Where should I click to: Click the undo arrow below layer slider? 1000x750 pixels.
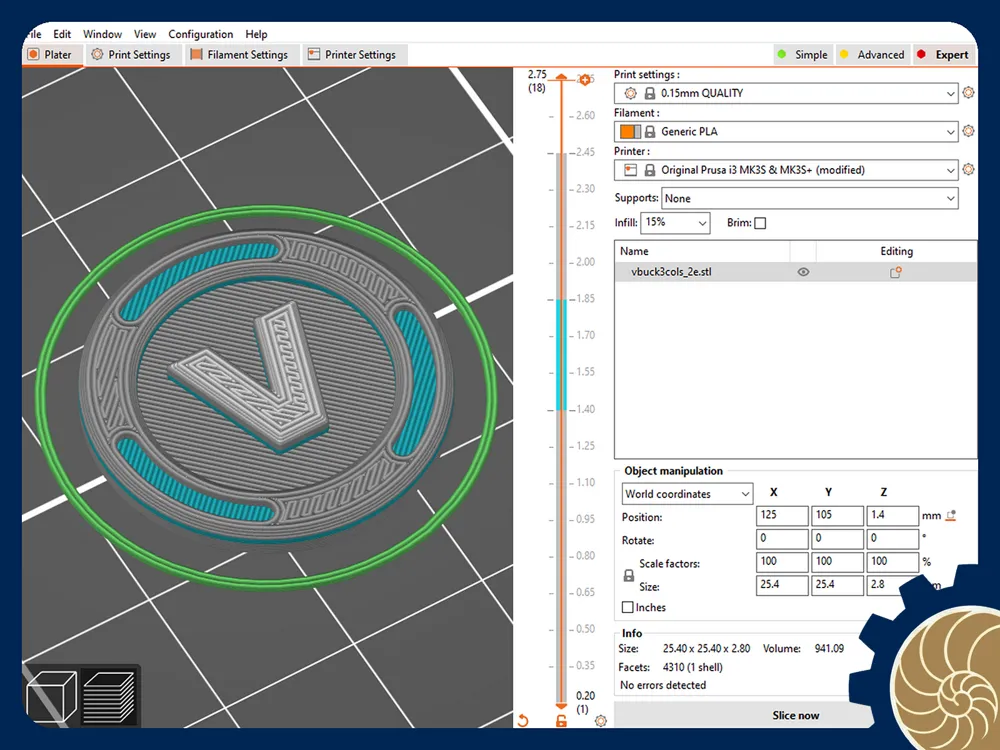tap(523, 721)
